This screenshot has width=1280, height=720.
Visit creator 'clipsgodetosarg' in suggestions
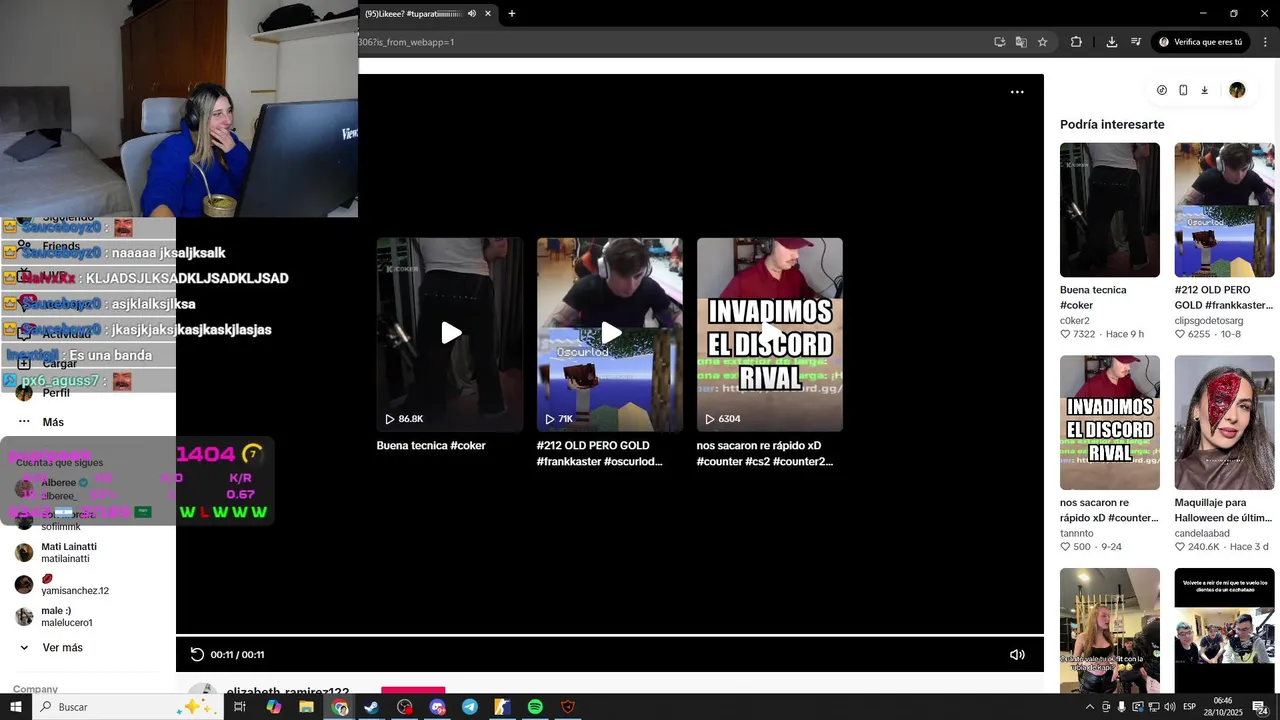coord(1209,321)
